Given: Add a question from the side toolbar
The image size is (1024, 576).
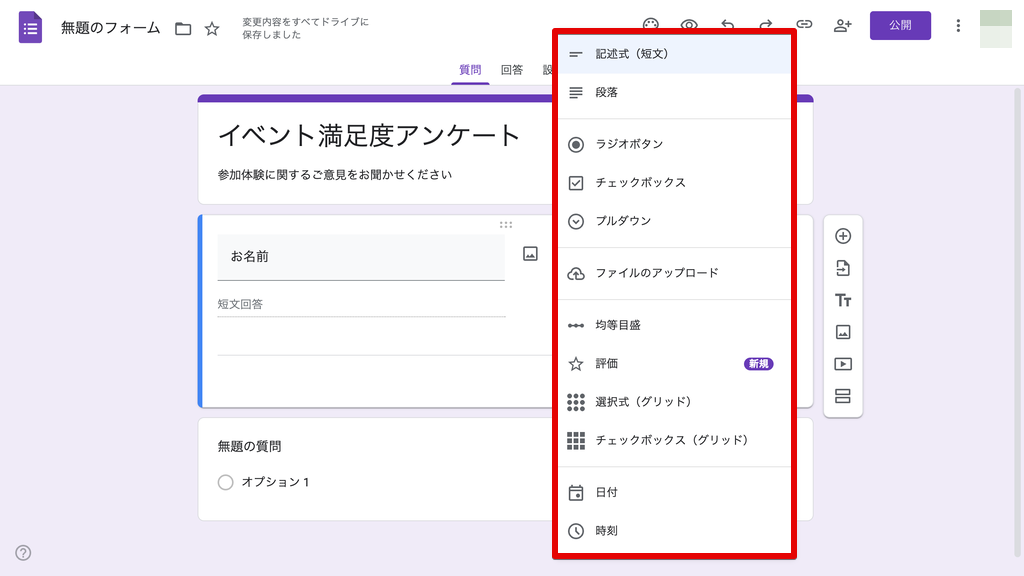Looking at the screenshot, I should (x=843, y=237).
